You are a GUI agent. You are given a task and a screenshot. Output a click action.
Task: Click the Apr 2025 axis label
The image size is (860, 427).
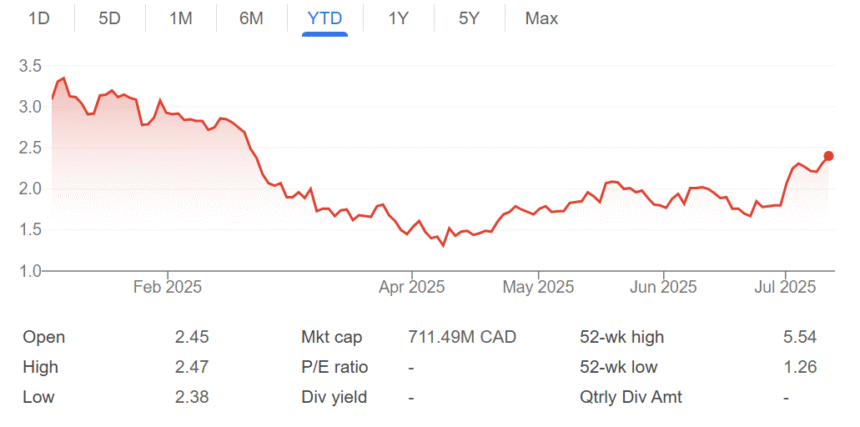412,287
